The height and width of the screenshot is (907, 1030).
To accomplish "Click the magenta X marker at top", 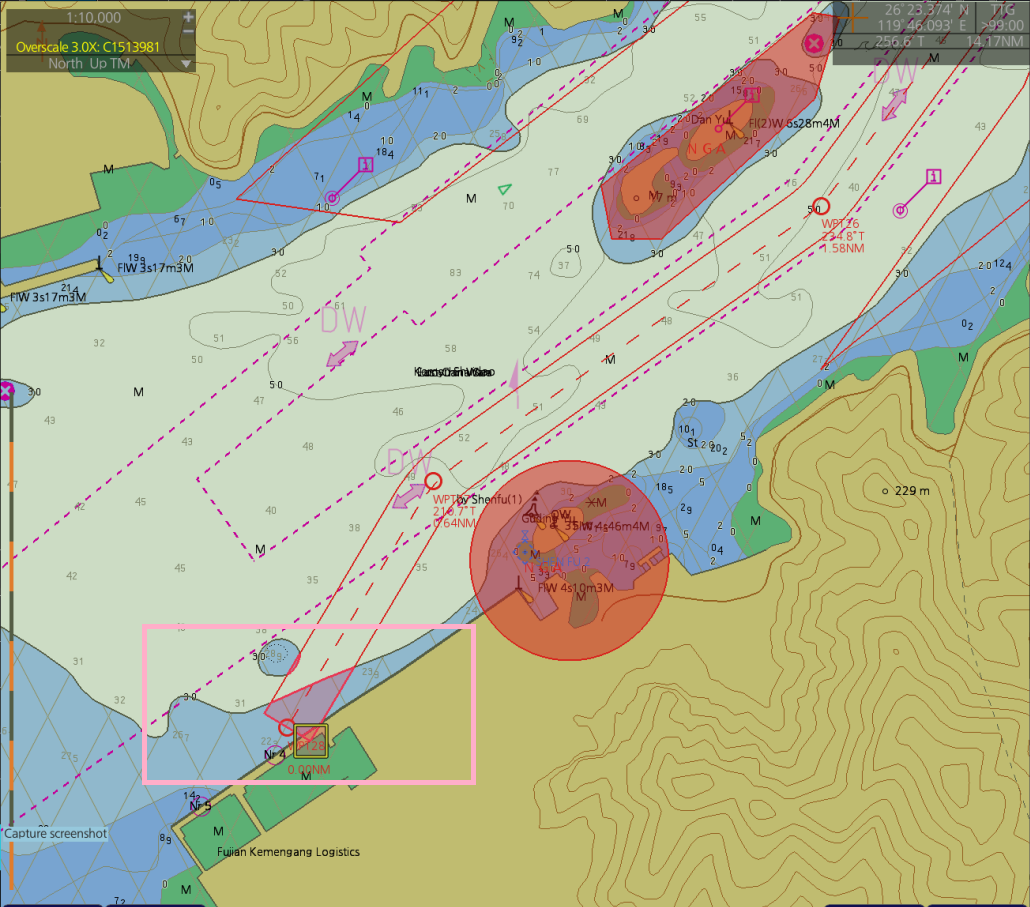I will 814,43.
